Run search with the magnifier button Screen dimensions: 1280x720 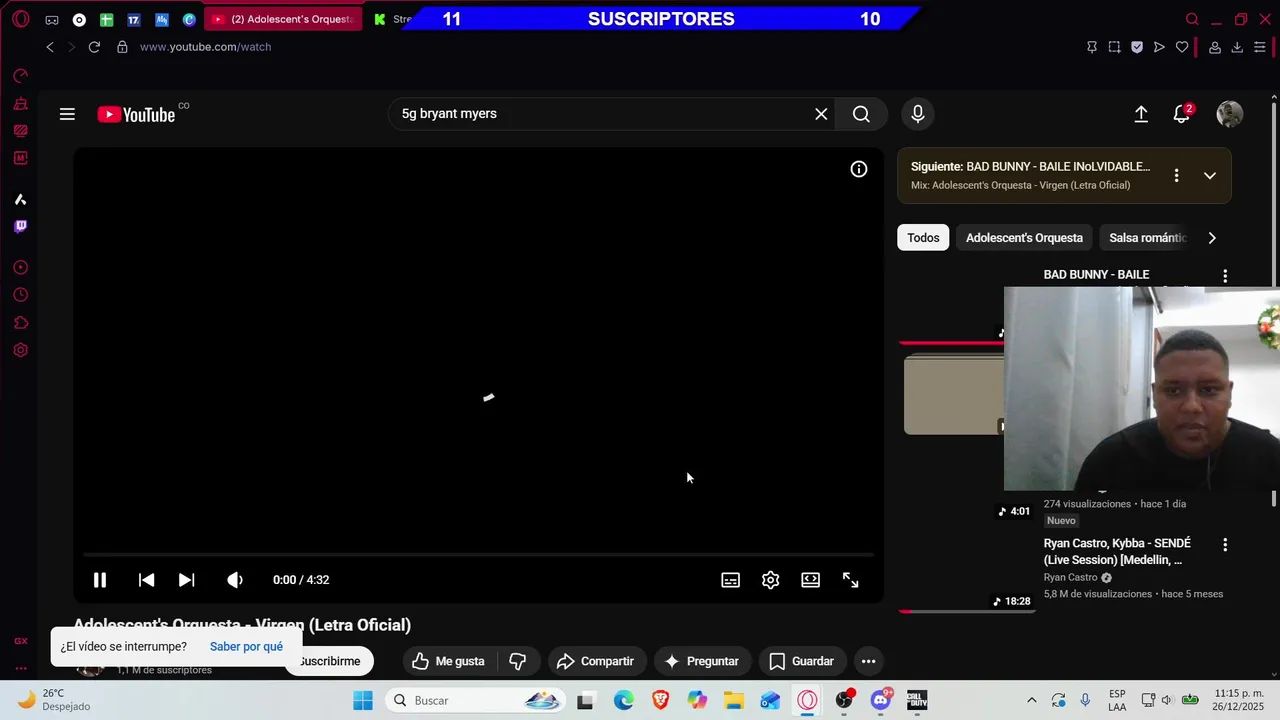click(861, 114)
